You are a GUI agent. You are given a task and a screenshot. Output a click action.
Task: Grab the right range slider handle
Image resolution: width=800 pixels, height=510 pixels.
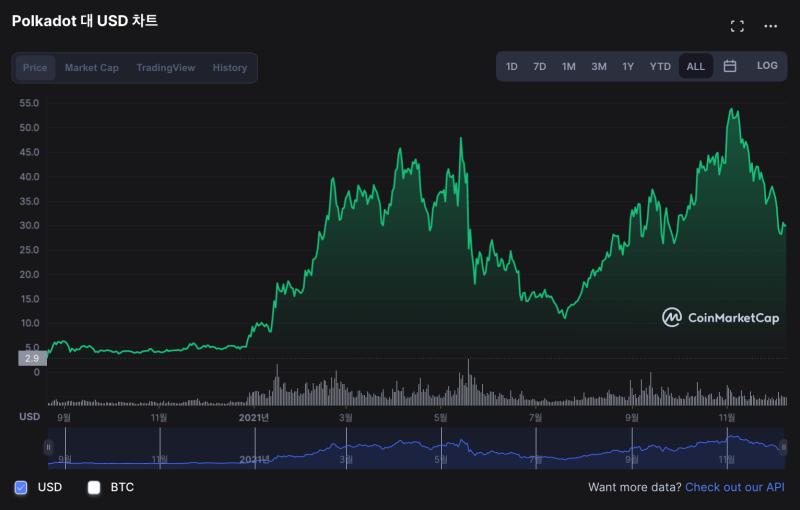point(784,447)
